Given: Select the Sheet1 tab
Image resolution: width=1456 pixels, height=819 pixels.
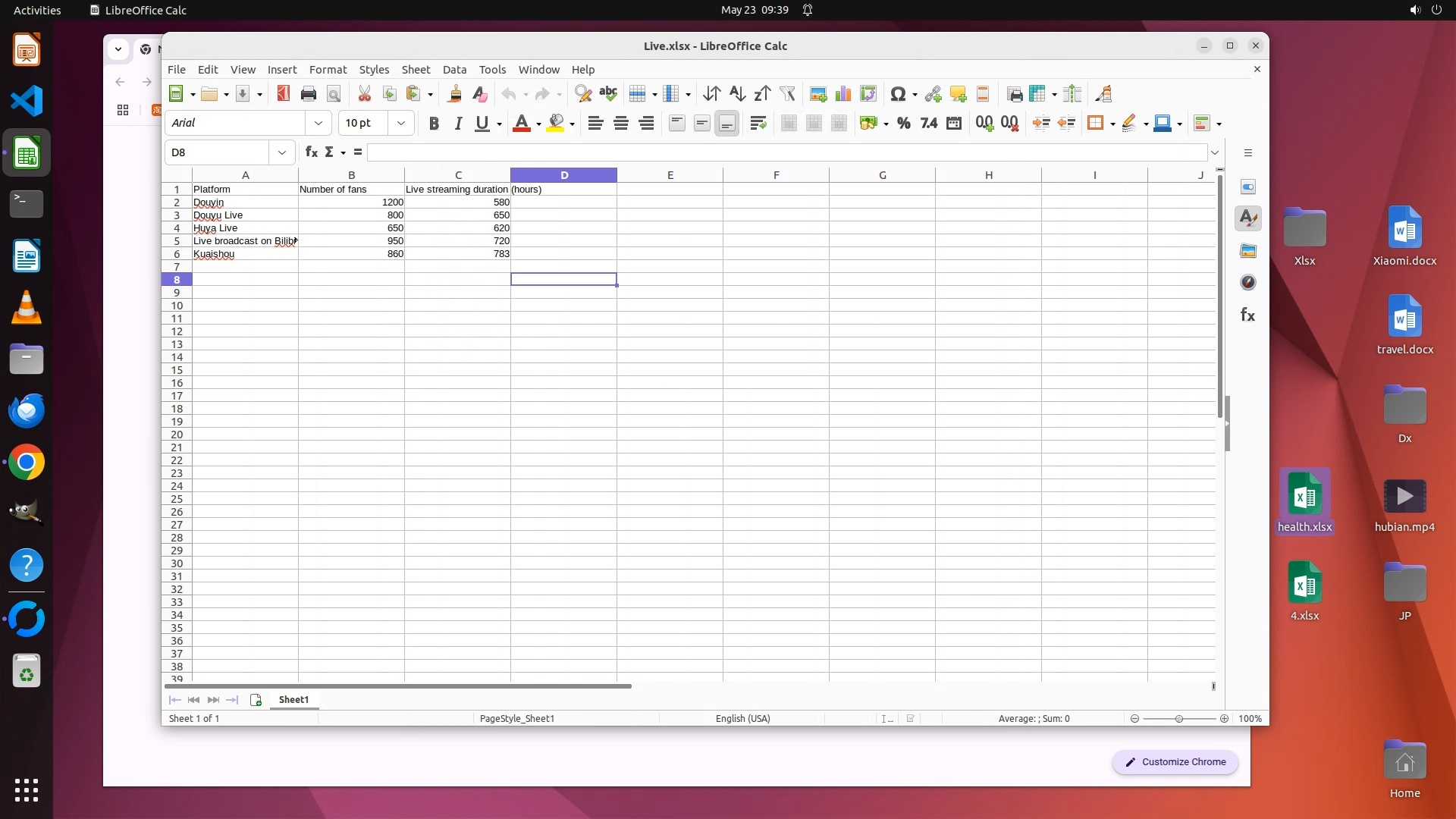Looking at the screenshot, I should pyautogui.click(x=293, y=700).
